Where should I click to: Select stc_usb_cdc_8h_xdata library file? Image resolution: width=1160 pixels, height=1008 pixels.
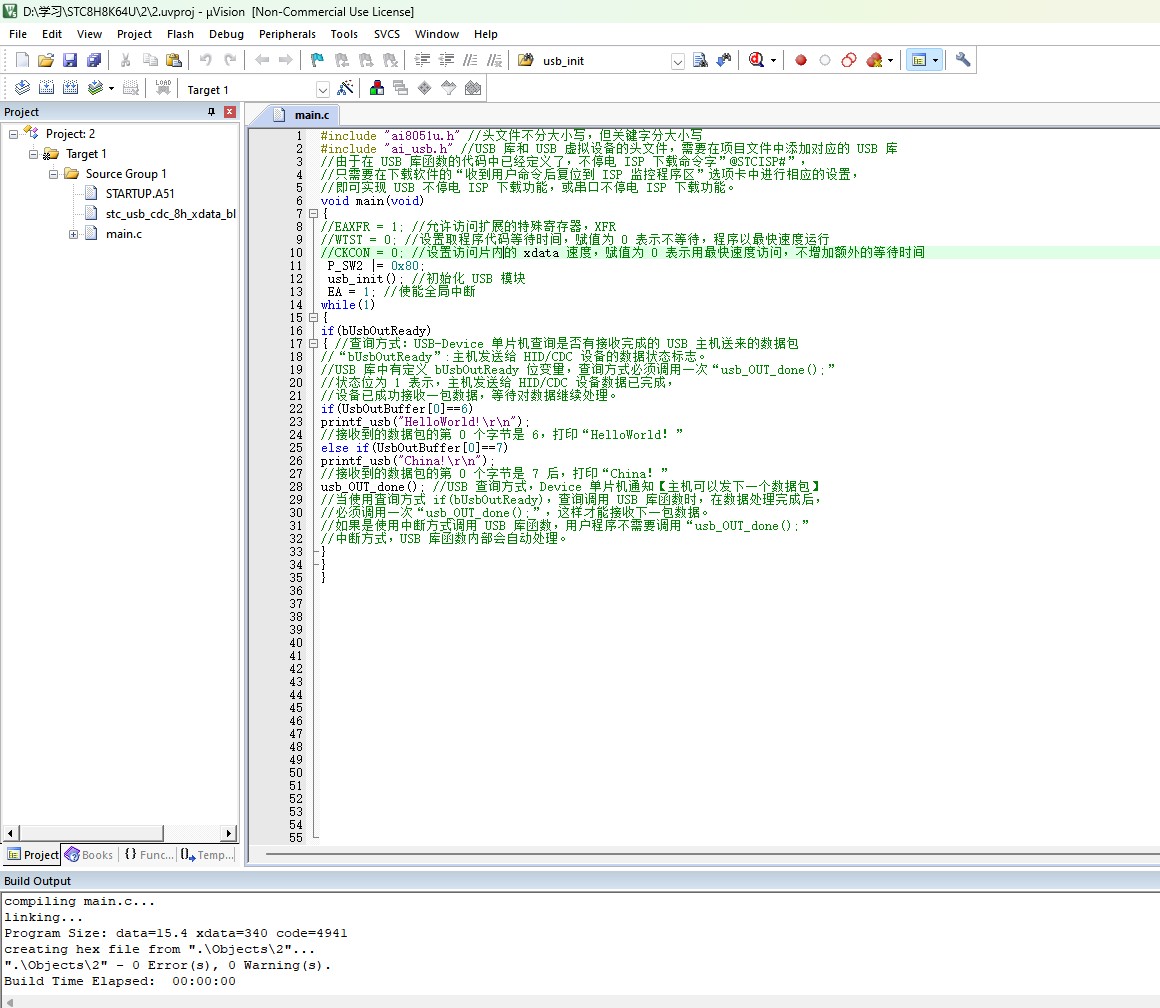[x=170, y=214]
